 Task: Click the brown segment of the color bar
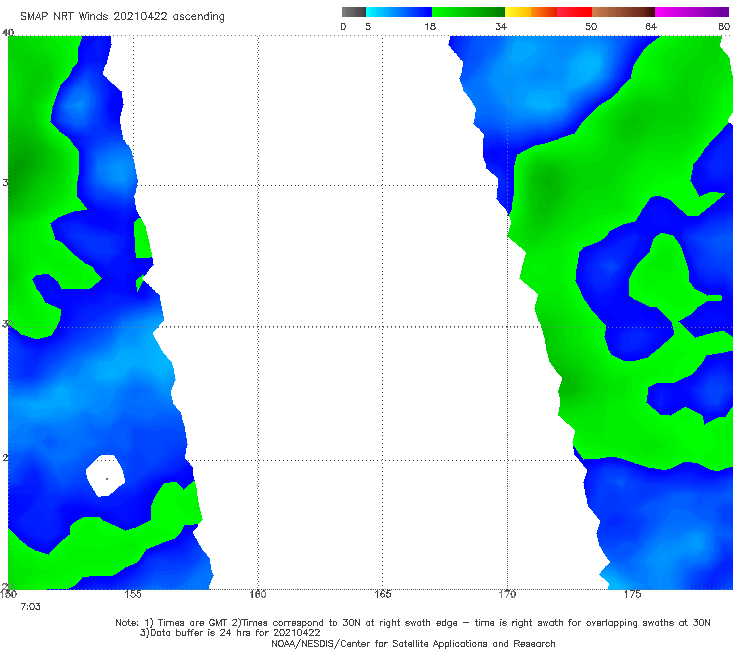pos(623,12)
